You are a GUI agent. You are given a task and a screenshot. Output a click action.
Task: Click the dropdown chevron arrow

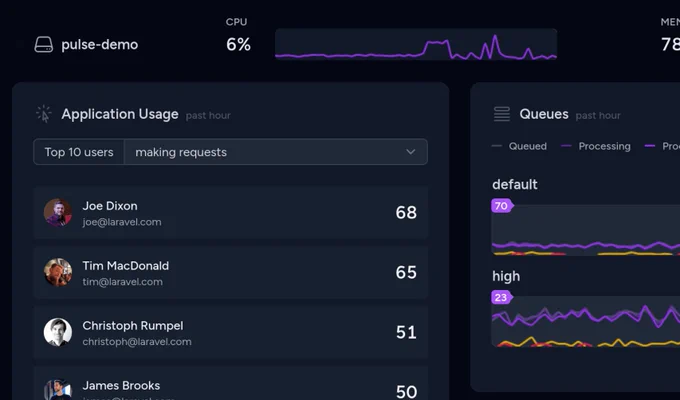point(410,152)
